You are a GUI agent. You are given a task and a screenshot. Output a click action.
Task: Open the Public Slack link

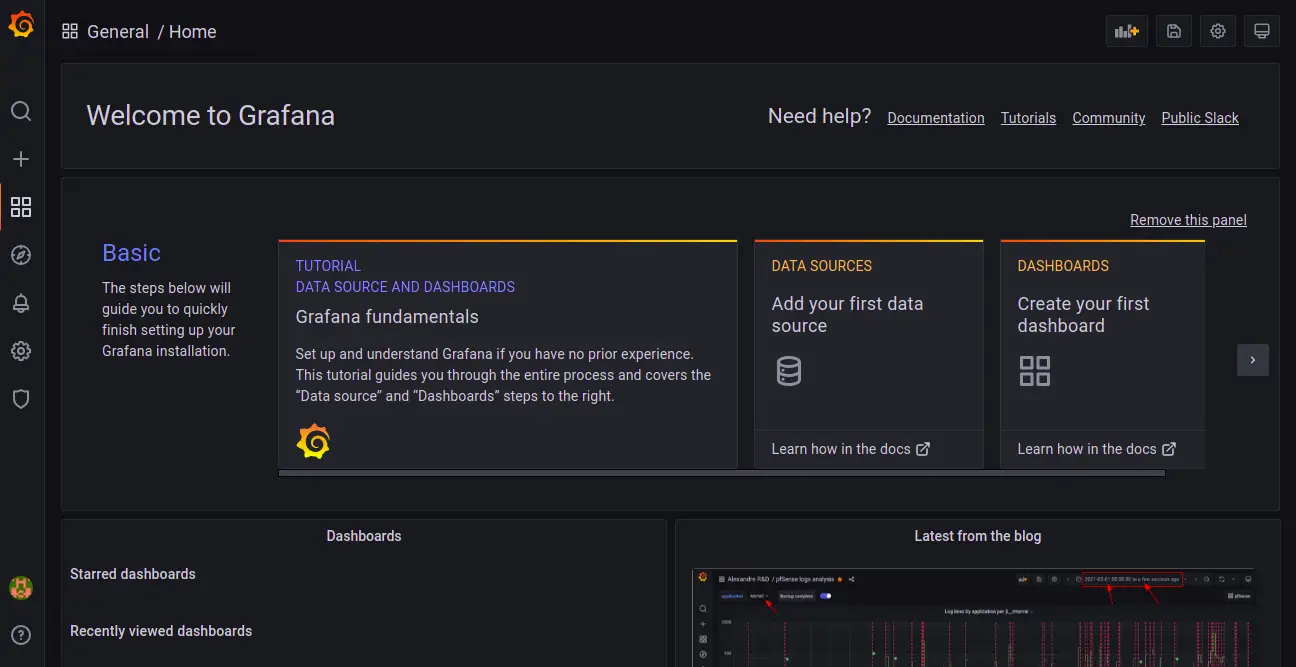(1200, 118)
